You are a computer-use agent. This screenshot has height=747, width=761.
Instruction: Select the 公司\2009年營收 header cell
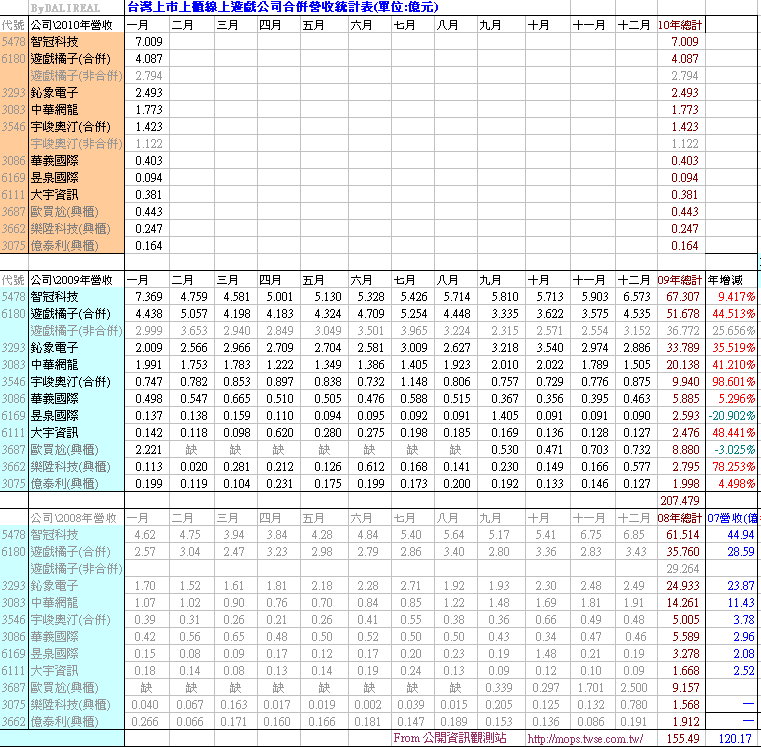(71, 280)
